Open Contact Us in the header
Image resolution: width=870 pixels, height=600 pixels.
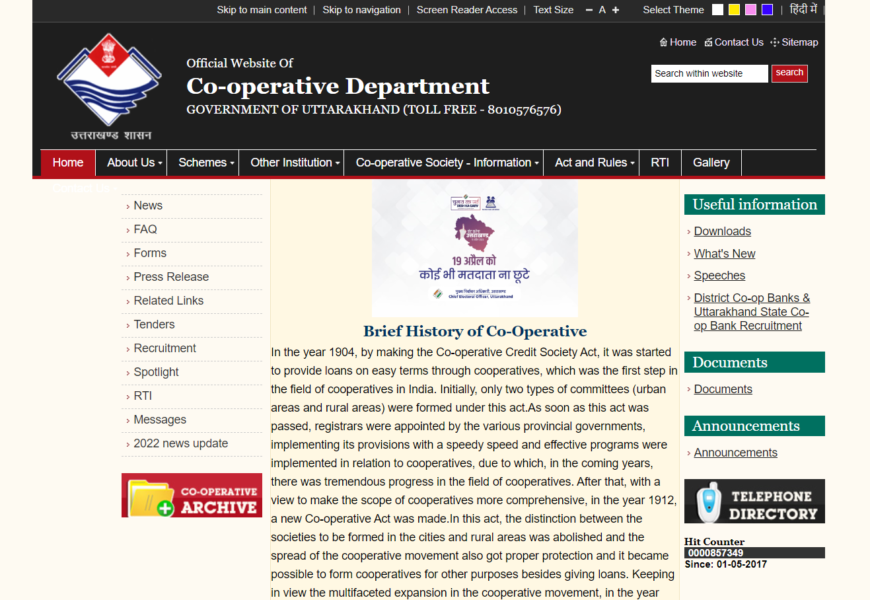(734, 42)
